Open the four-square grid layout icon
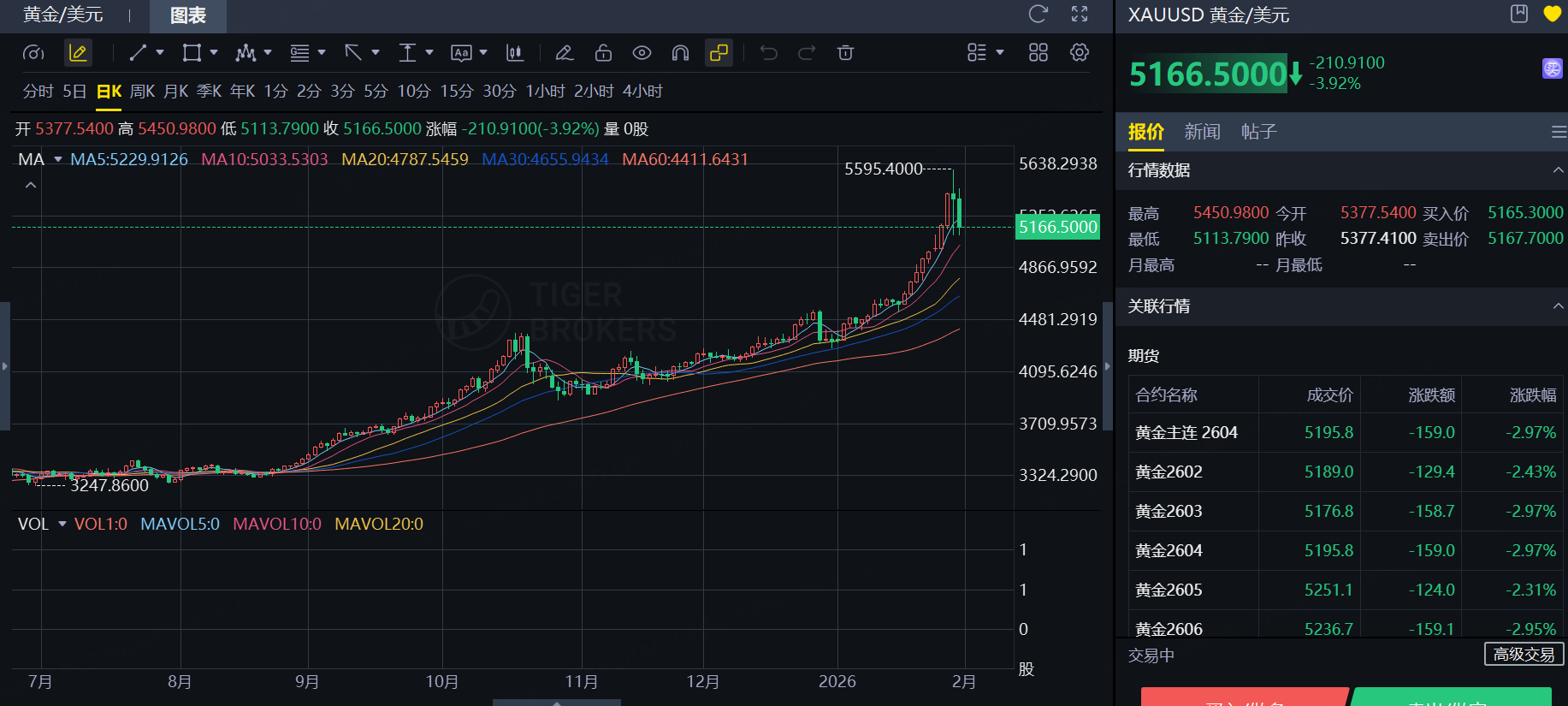This screenshot has height=706, width=1568. coord(1038,53)
